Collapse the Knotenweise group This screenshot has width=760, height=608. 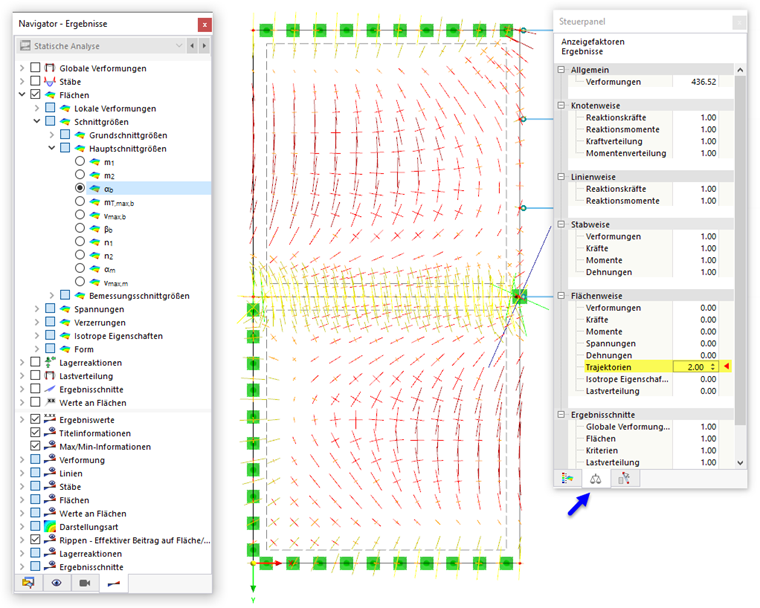[x=561, y=105]
